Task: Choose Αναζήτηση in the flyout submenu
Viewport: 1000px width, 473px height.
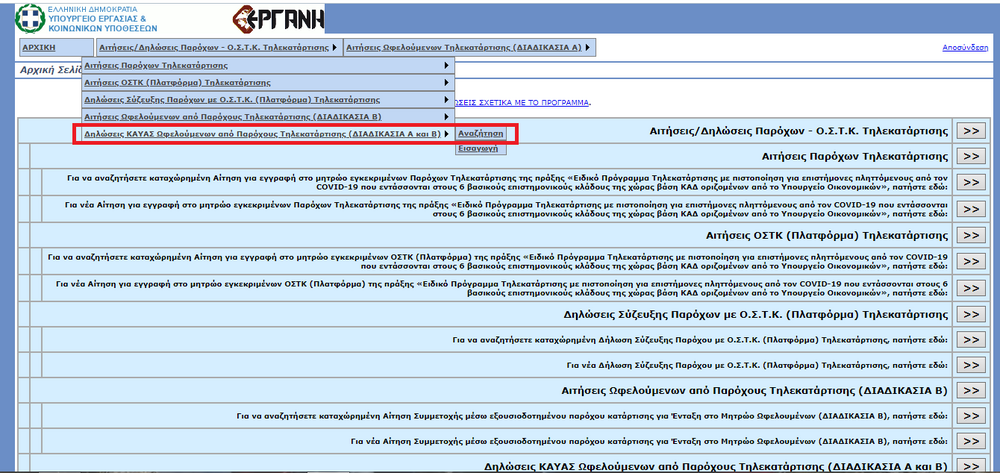Action: click(481, 133)
